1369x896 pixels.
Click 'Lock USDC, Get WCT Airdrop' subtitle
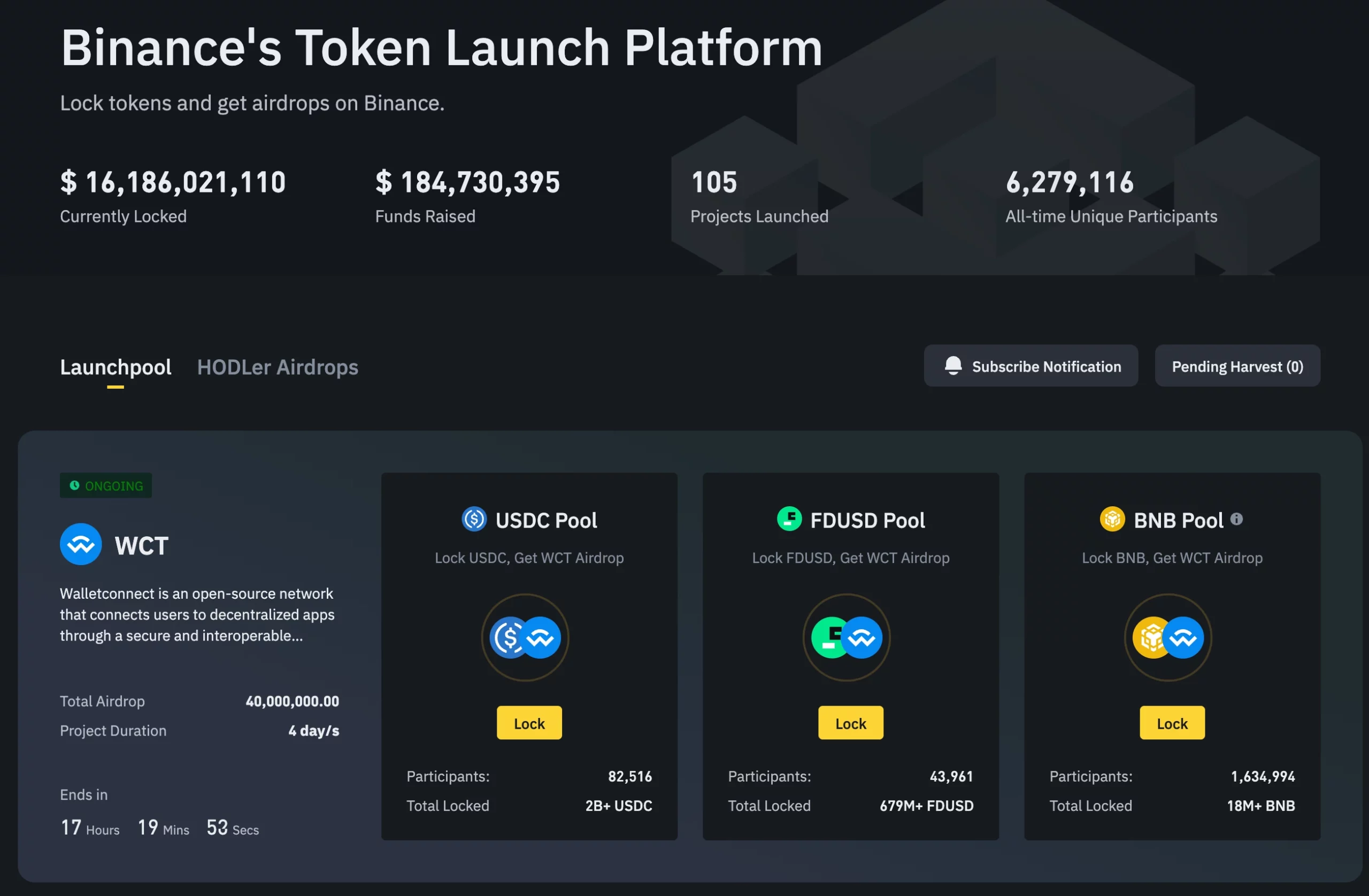pos(529,558)
